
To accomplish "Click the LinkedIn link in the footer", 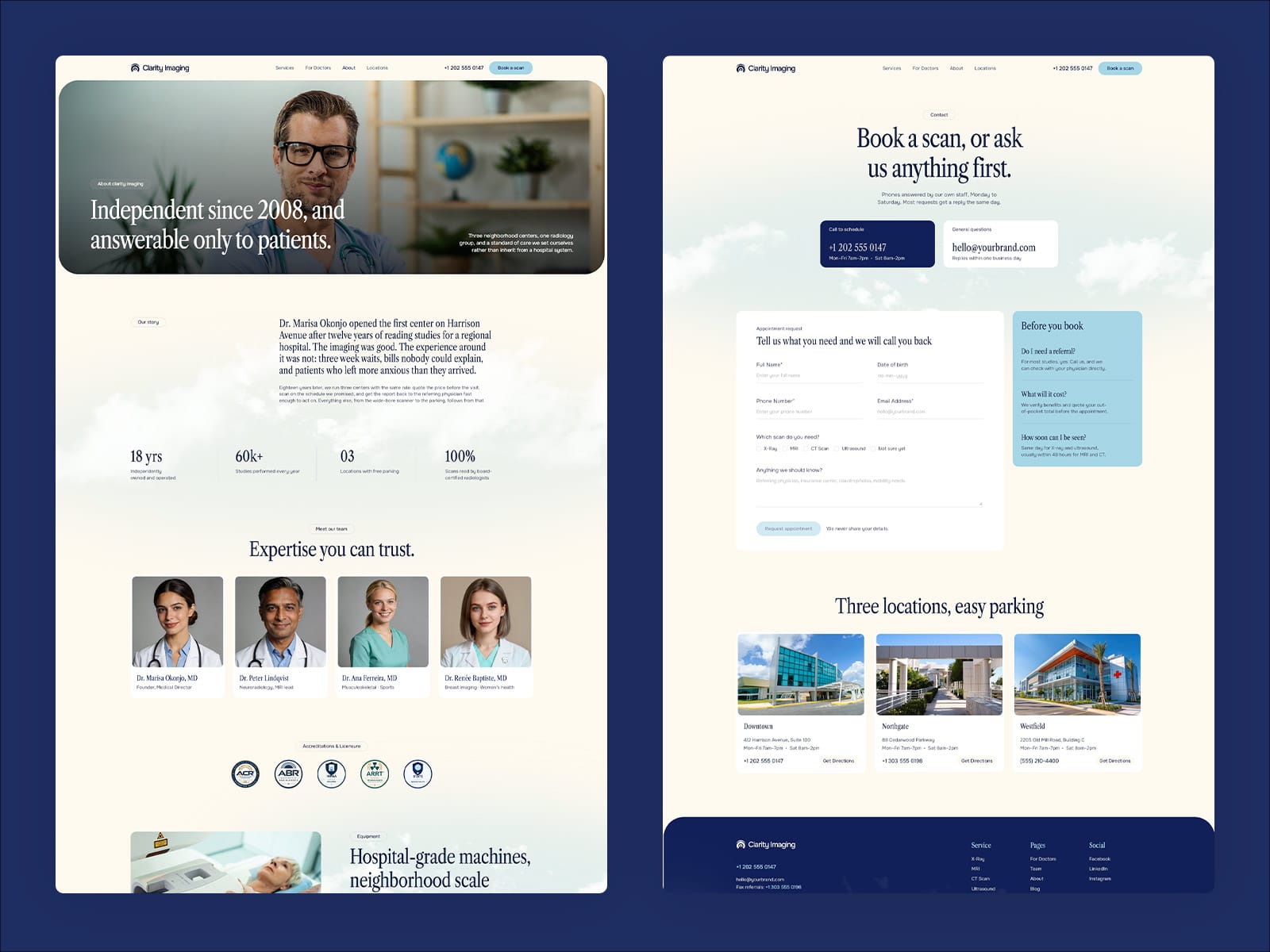I will (1099, 869).
